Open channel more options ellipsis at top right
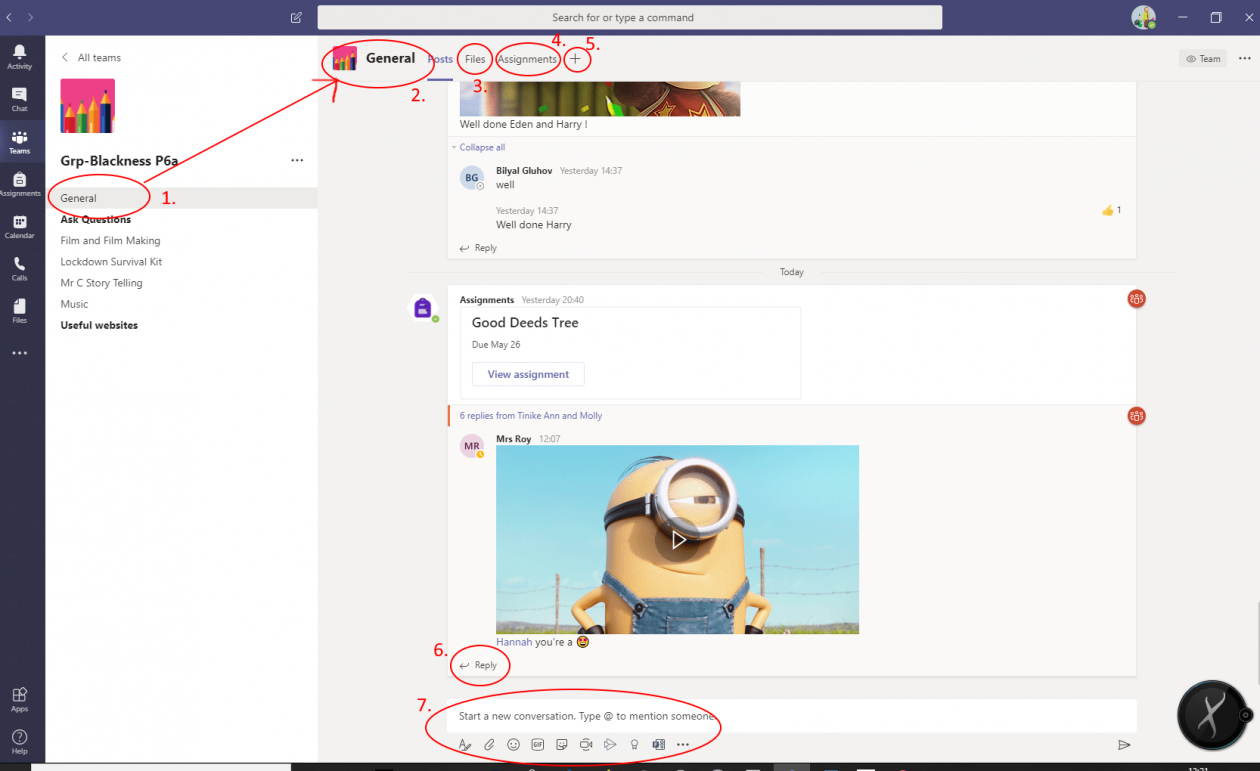The image size is (1260, 771). (1245, 58)
